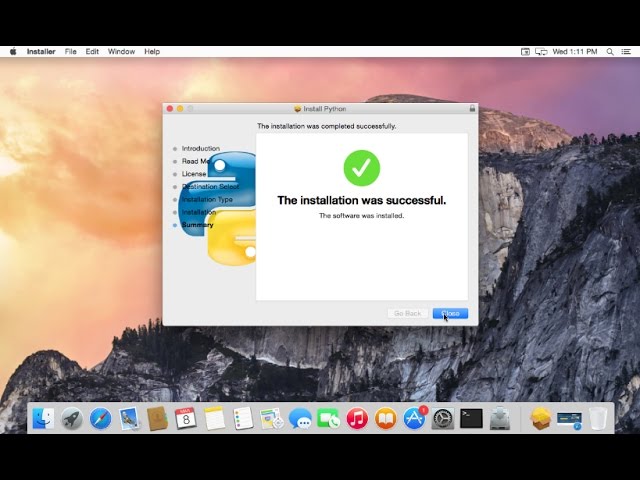
Task: Open the Apple menu
Action: 13,52
